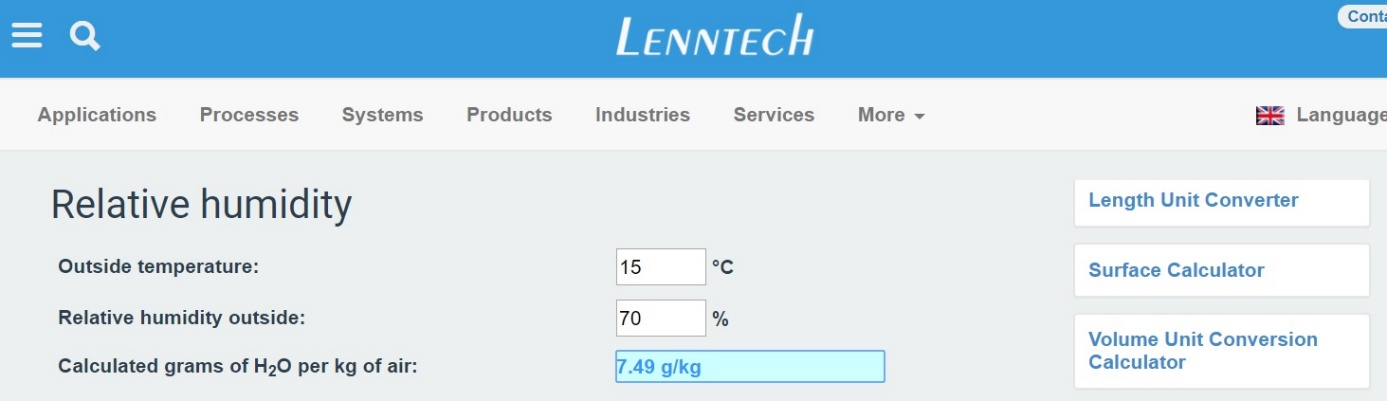The height and width of the screenshot is (401, 1387).
Task: Open the Applications menu
Action: click(x=97, y=115)
